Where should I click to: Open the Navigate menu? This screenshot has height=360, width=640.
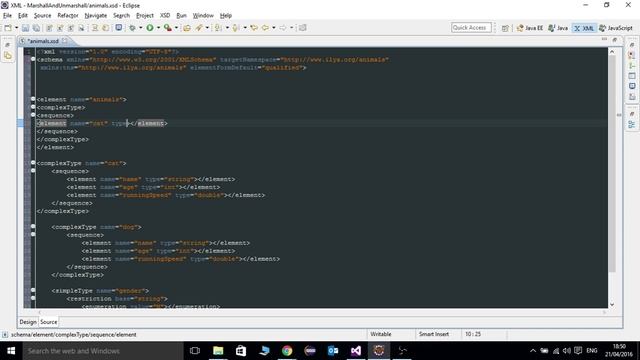[x=96, y=16]
